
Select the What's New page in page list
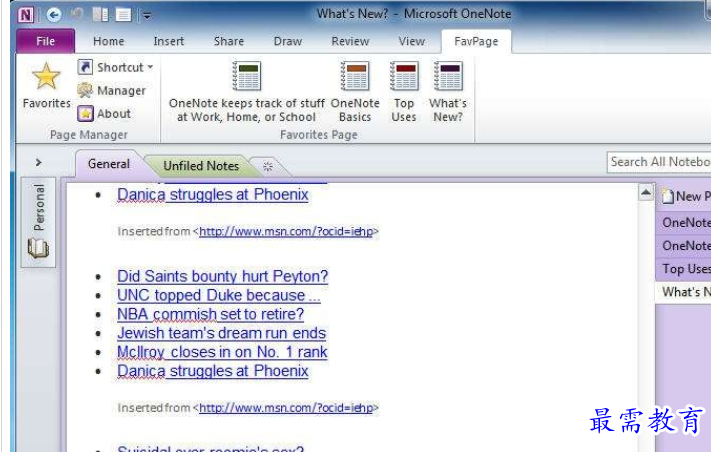pos(684,292)
